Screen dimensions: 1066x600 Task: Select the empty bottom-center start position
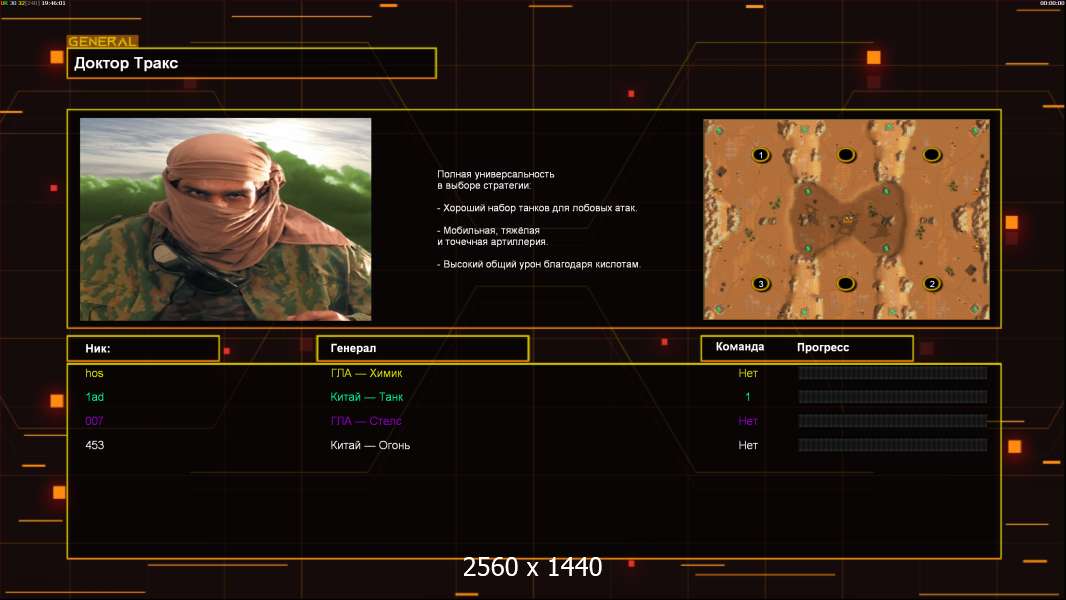pos(846,284)
